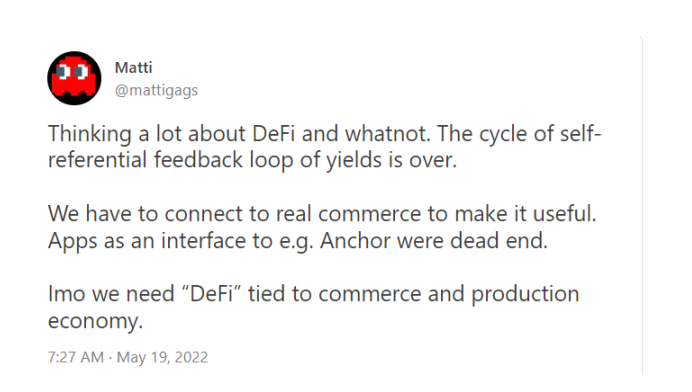Viewport: 692px width, 392px height.
Task: Click the word production in the tweet
Action: coord(525,294)
